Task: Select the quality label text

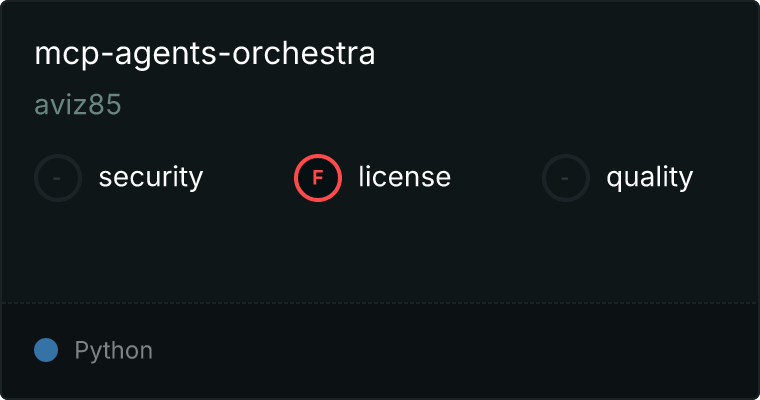Action: pos(649,178)
